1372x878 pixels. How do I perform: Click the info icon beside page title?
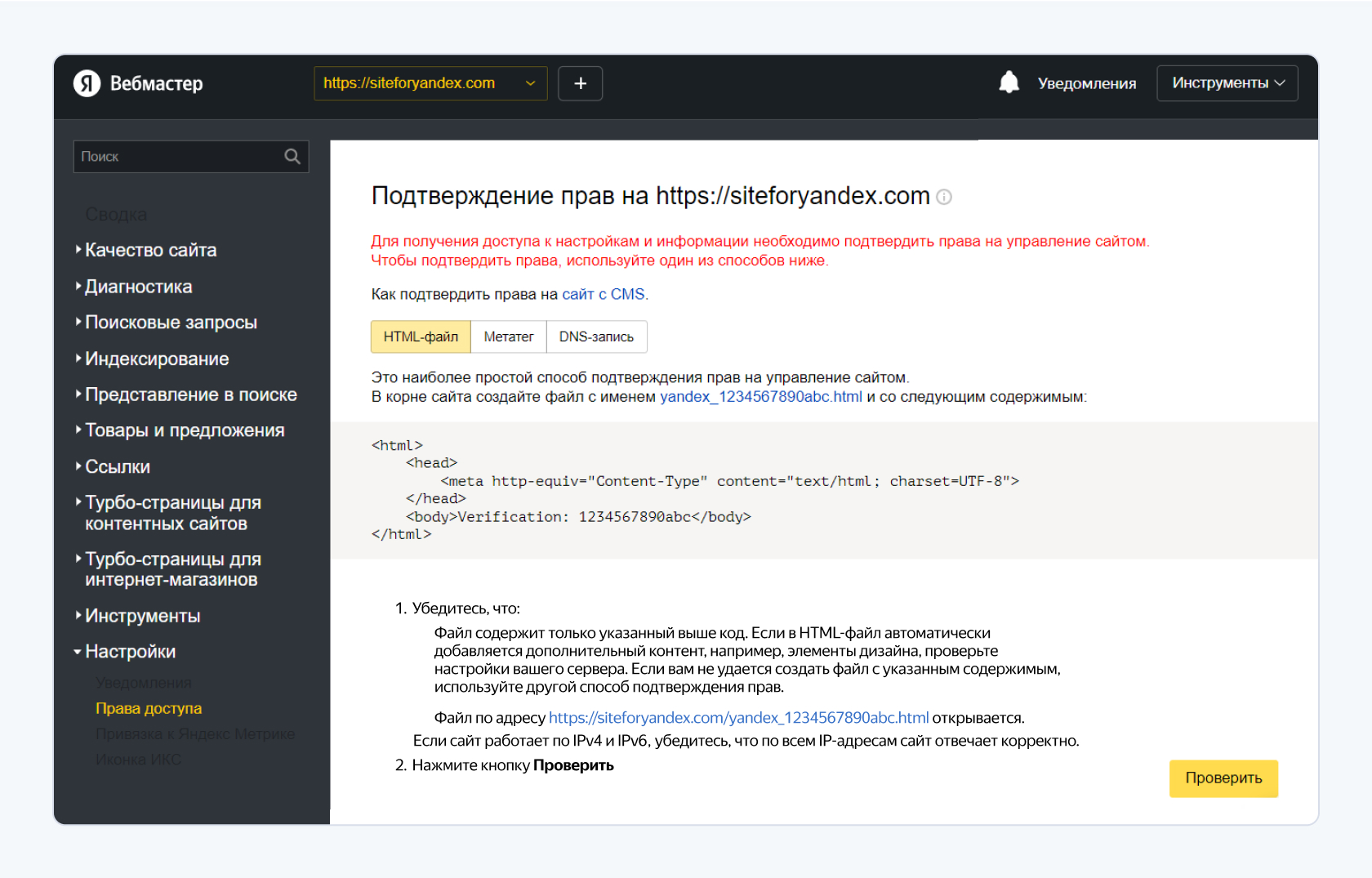point(944,197)
